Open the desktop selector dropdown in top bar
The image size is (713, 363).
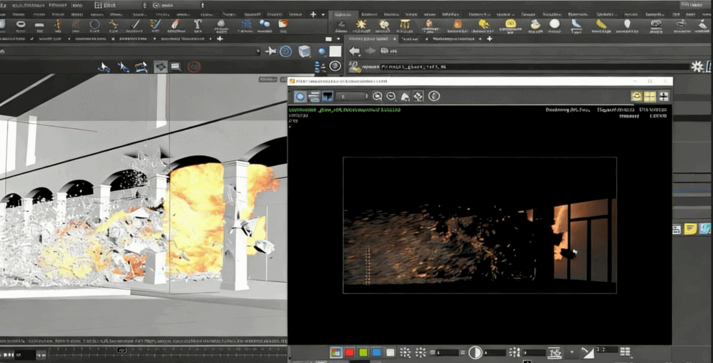coord(121,5)
